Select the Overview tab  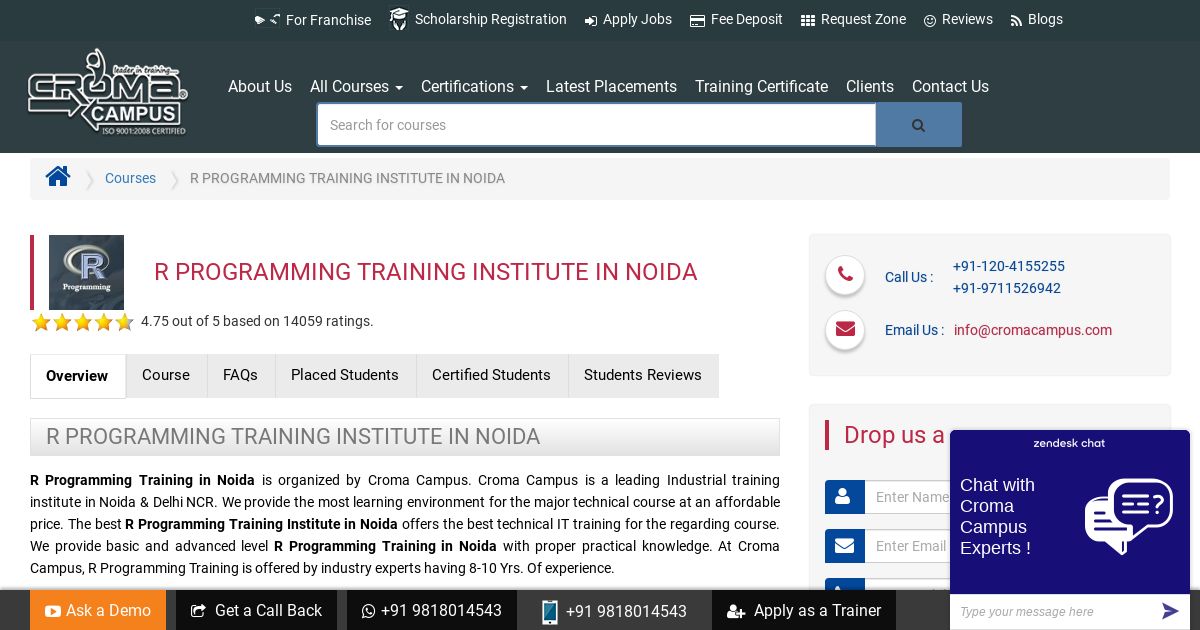point(77,376)
